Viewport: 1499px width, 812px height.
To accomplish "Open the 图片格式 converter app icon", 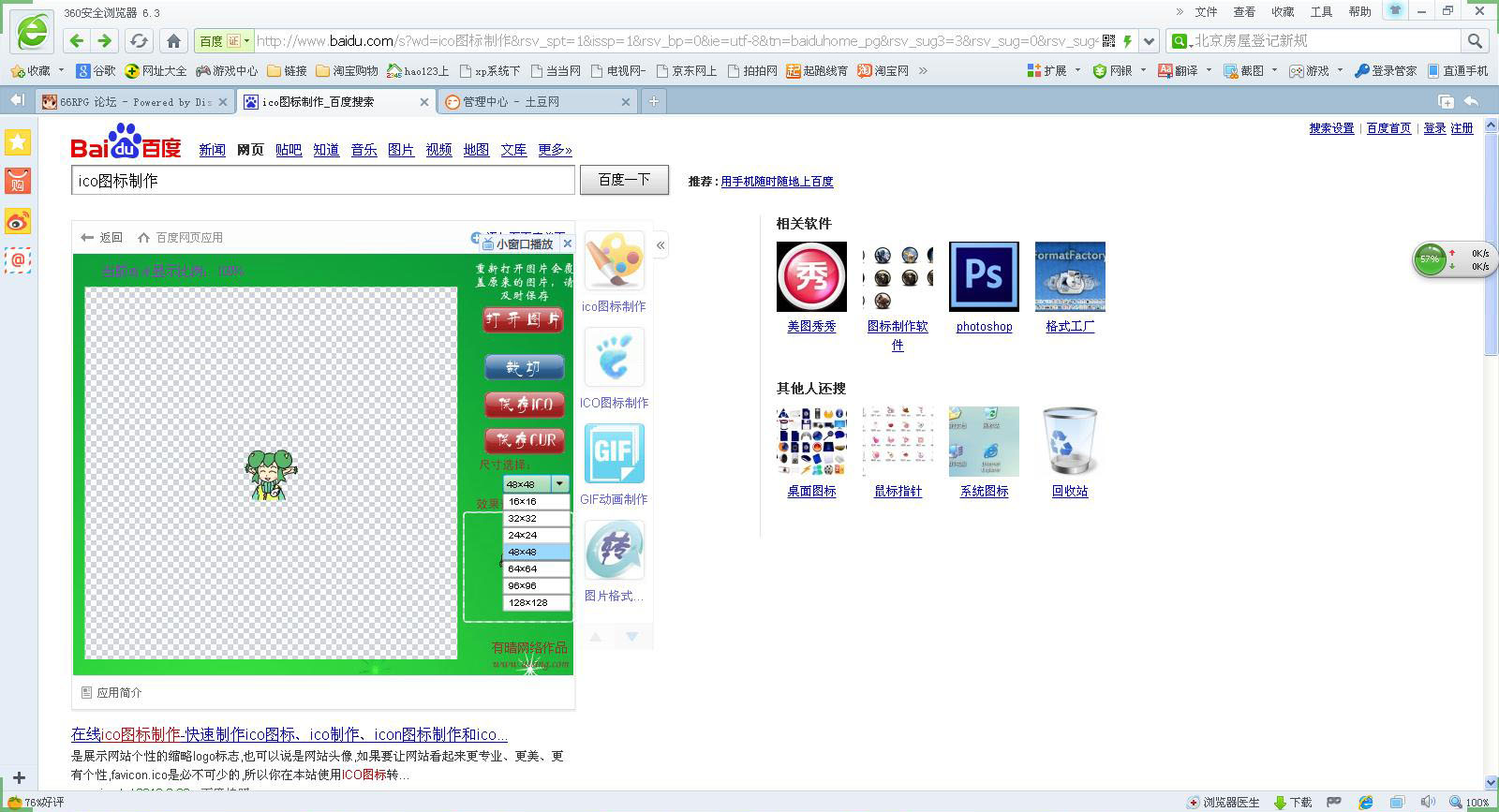I will pyautogui.click(x=615, y=551).
